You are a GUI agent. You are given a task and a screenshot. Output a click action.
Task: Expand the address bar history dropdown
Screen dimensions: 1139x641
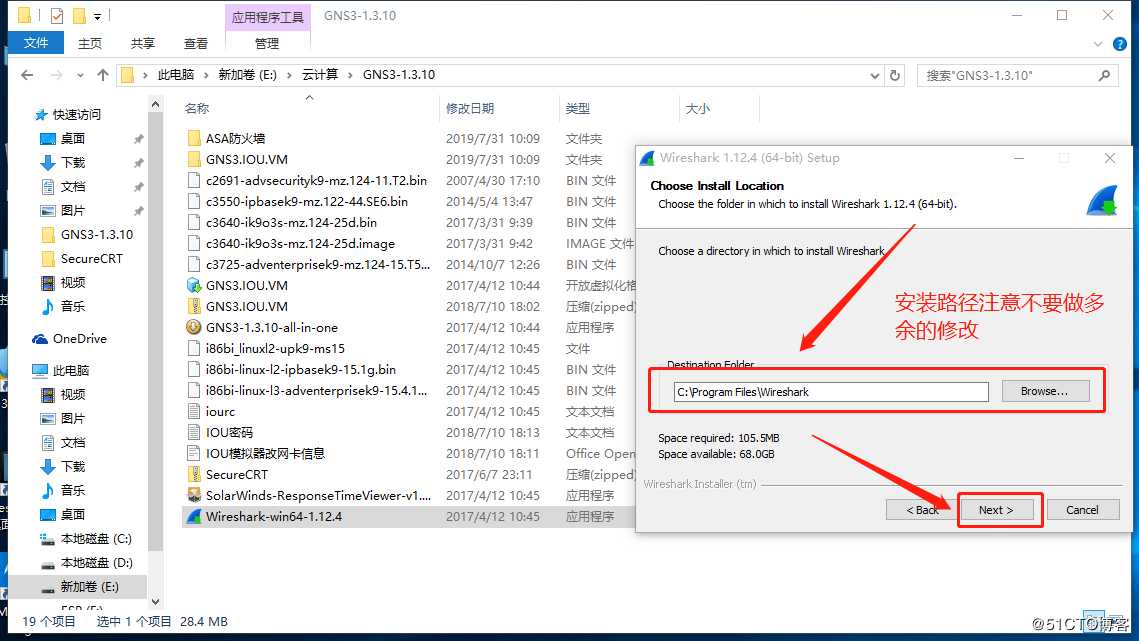pyautogui.click(x=875, y=76)
